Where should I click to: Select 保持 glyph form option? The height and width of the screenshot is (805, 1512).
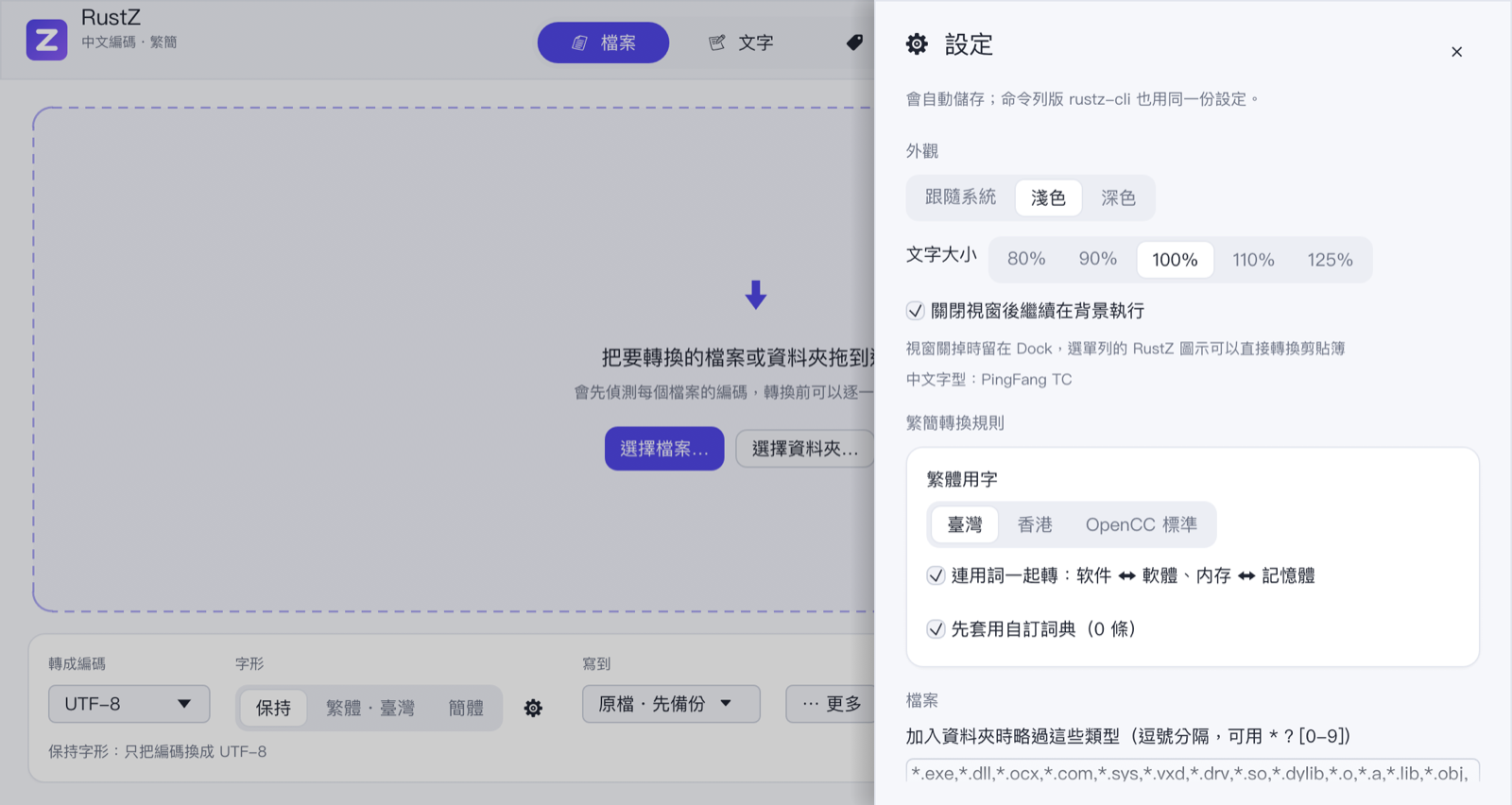(x=273, y=708)
